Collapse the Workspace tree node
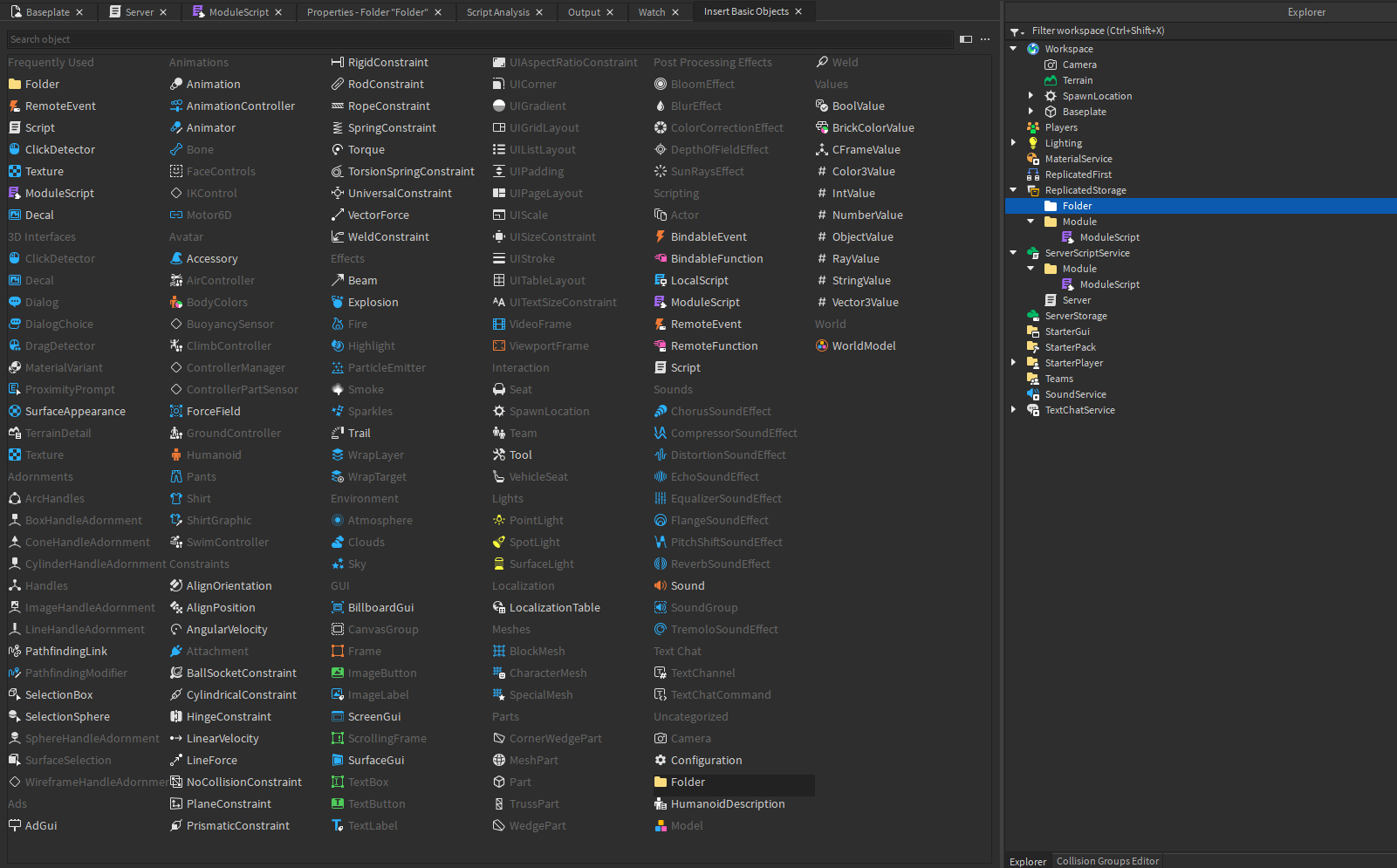 tap(1013, 49)
